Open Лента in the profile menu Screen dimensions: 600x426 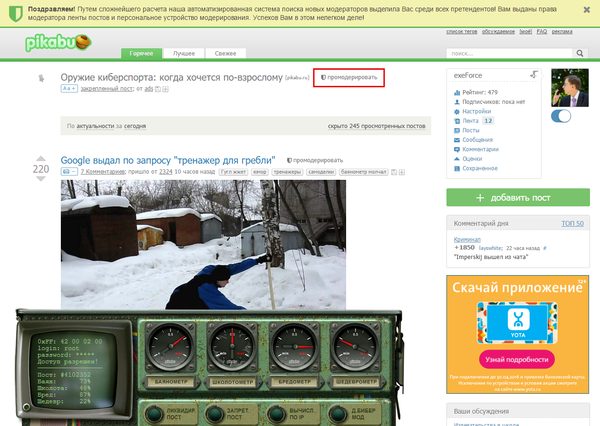(466, 121)
